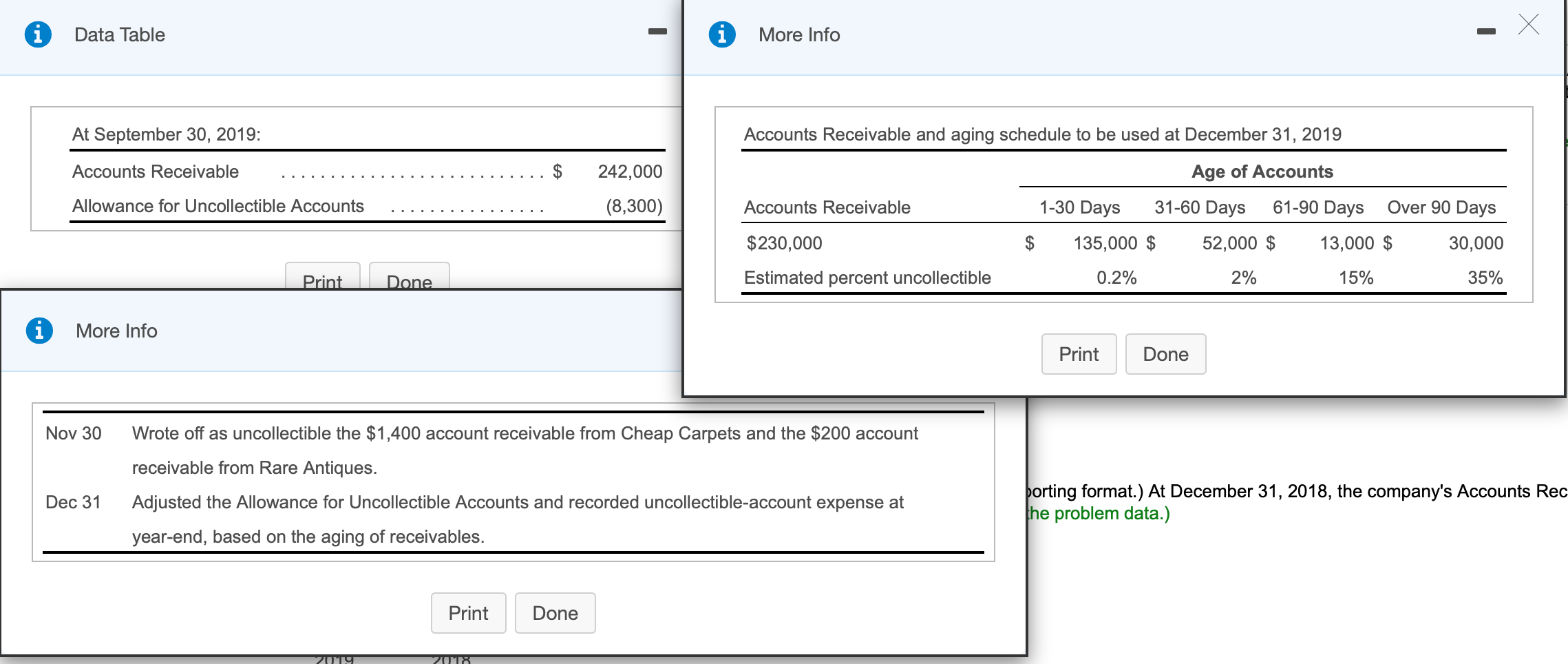Click the 'At September 30, 2019:' heading

167,134
